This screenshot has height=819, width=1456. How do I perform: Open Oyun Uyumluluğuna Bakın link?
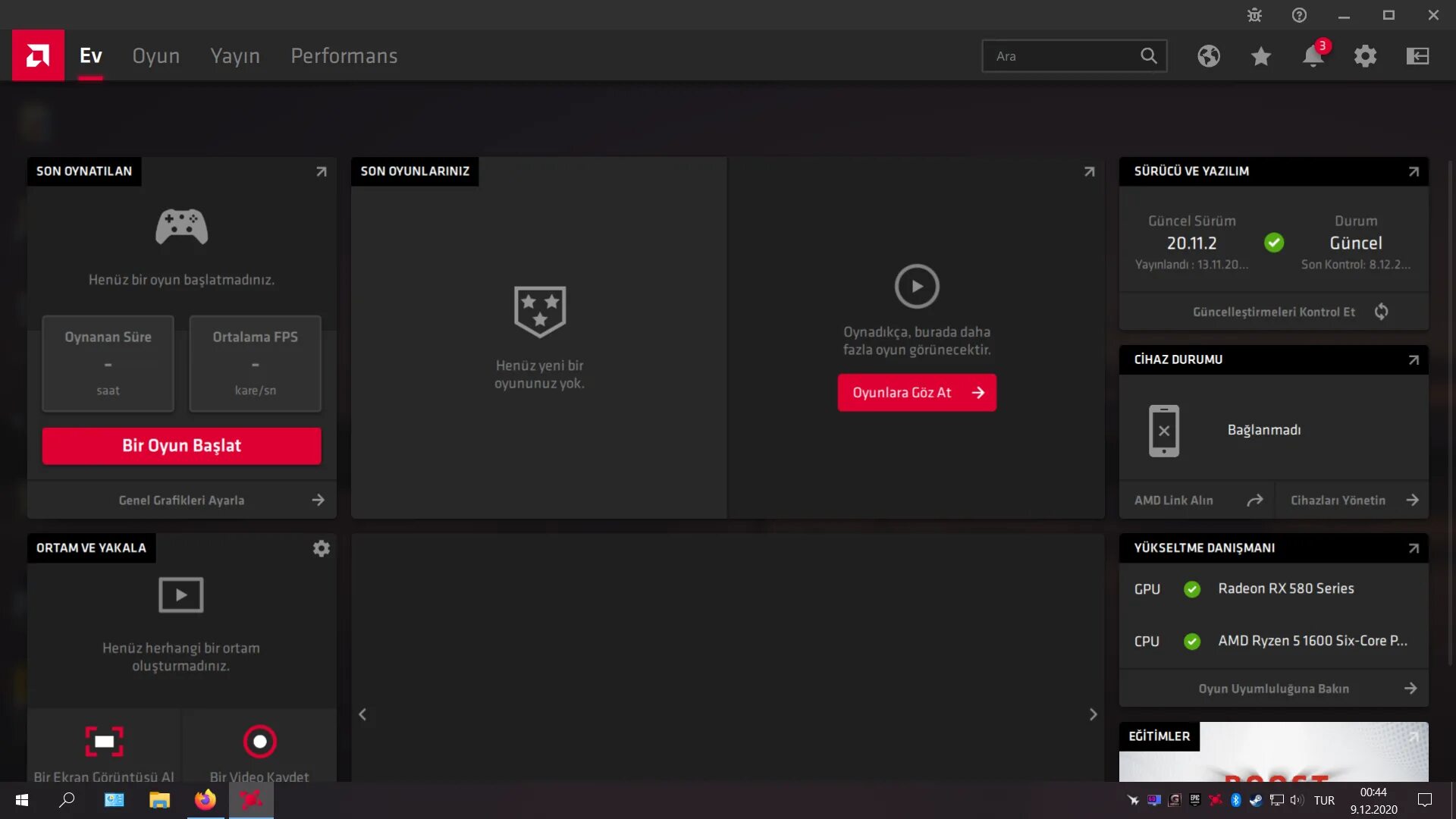click(x=1274, y=689)
